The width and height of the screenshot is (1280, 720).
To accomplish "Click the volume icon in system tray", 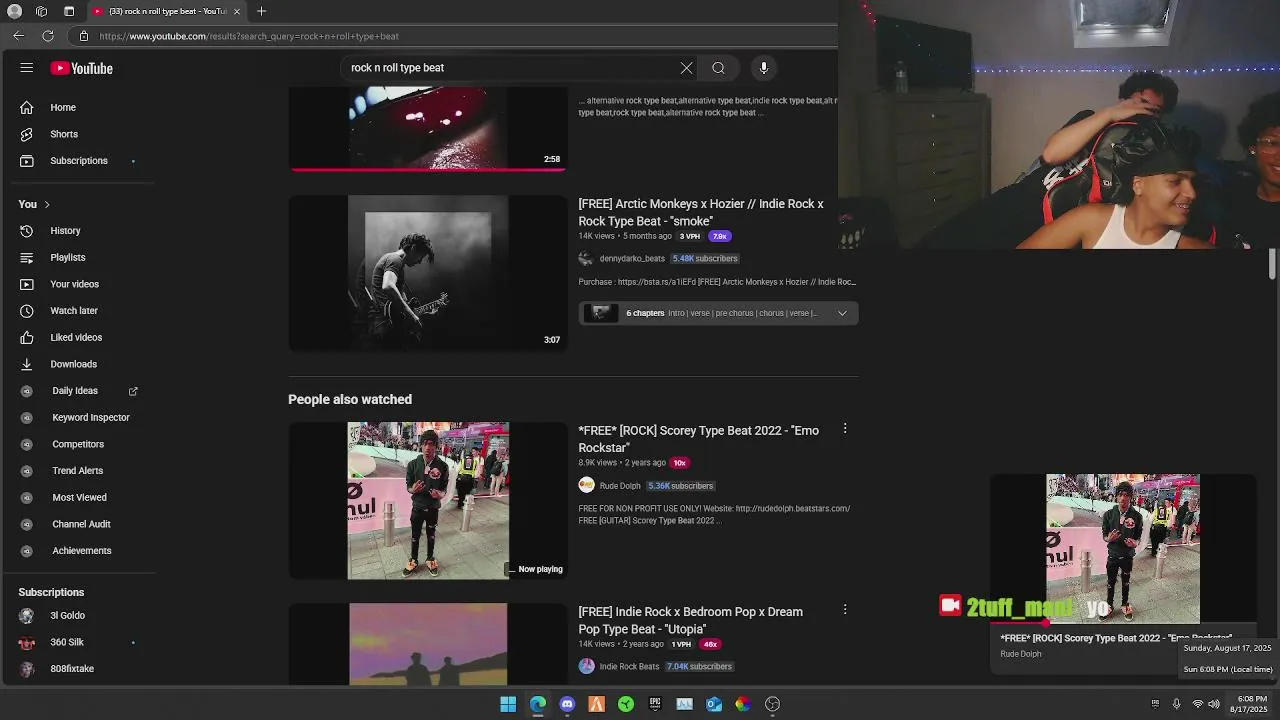I will pos(1214,704).
